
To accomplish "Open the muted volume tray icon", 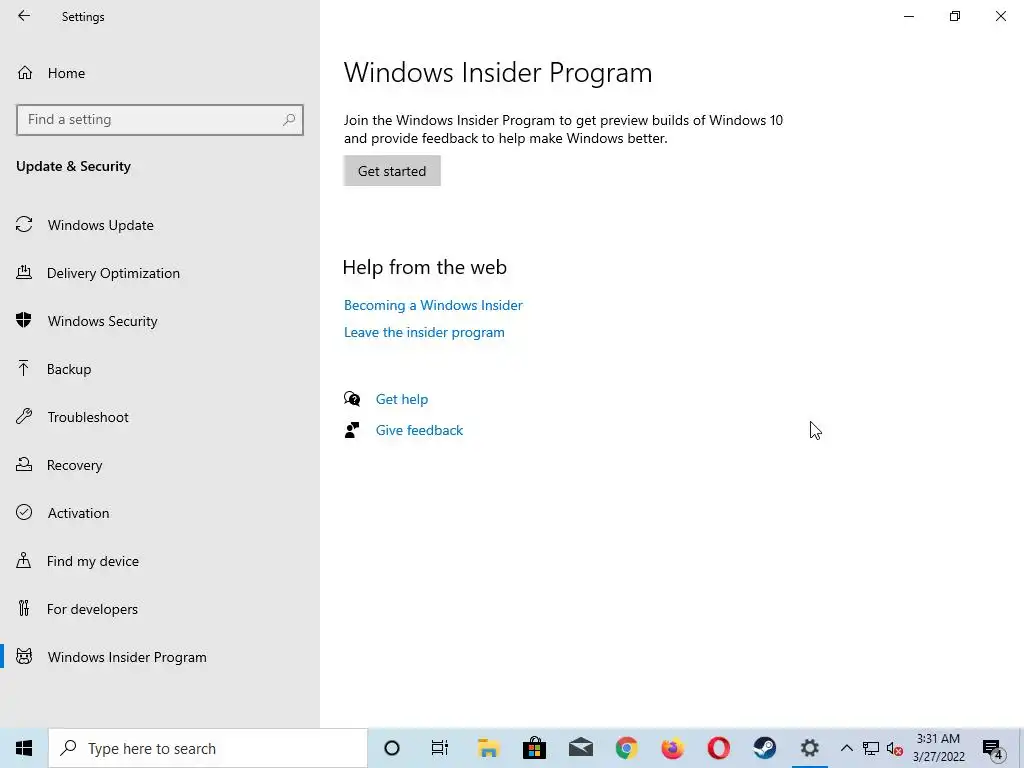I will point(894,749).
